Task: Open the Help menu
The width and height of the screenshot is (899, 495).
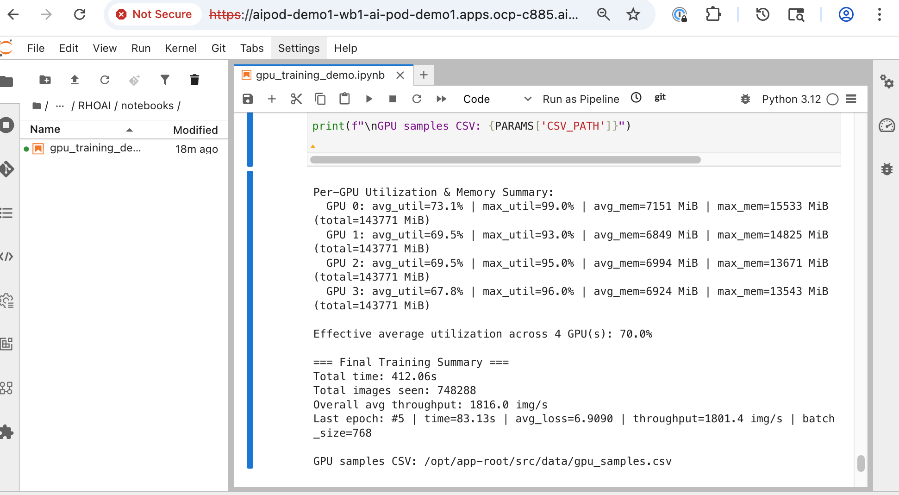Action: coord(345,48)
